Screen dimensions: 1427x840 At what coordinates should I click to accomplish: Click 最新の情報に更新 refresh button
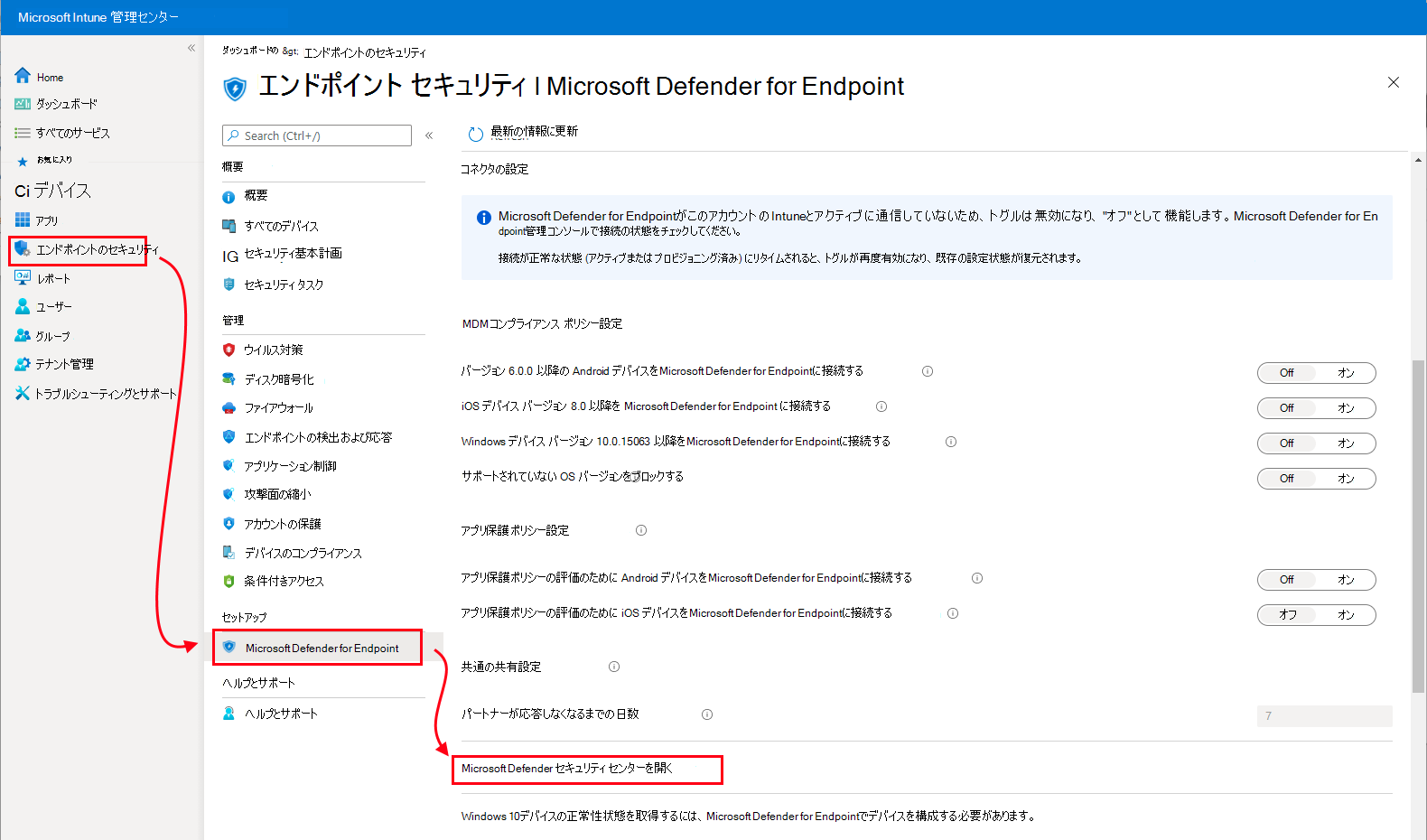click(523, 134)
